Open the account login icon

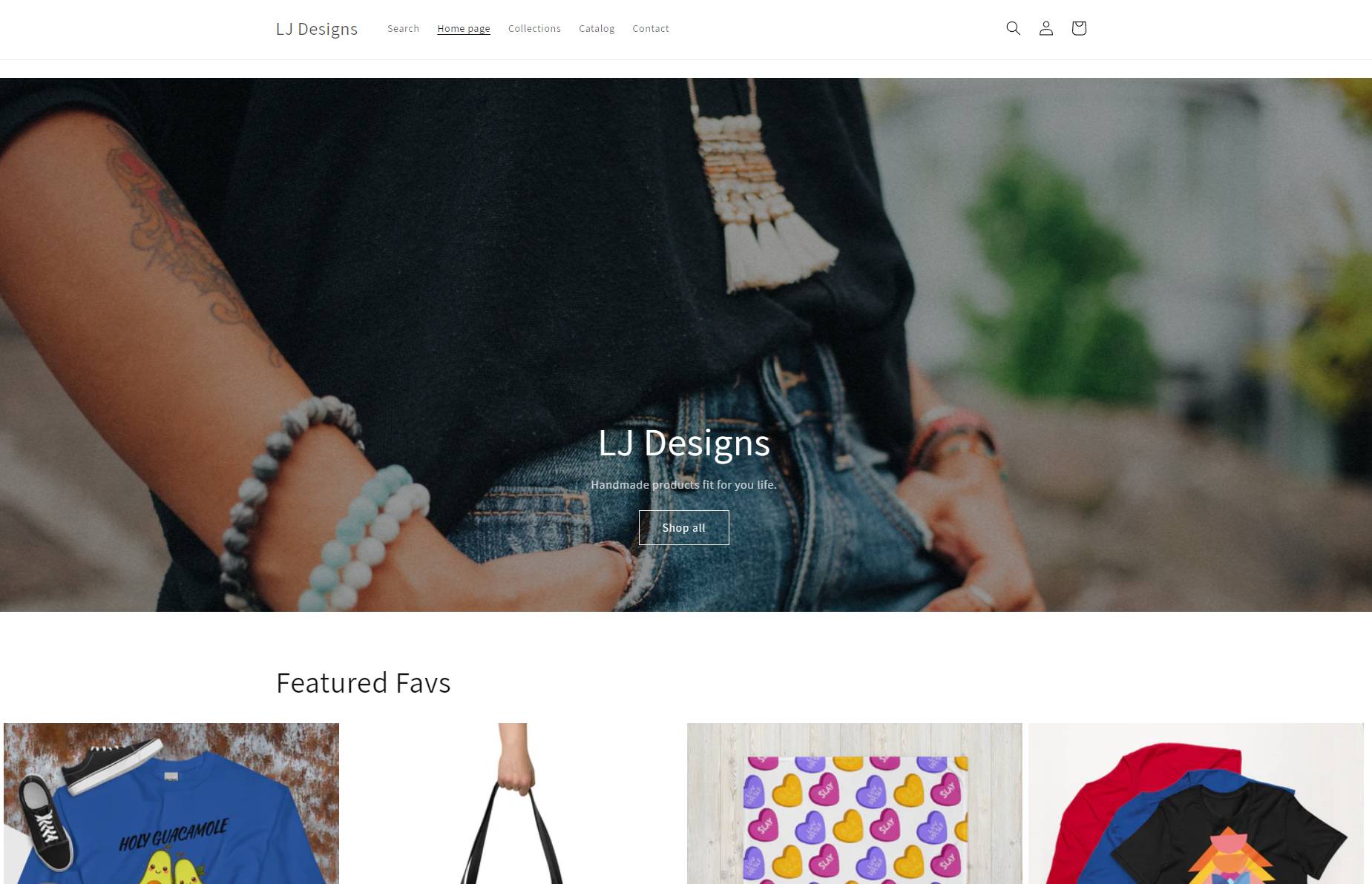pos(1046,28)
